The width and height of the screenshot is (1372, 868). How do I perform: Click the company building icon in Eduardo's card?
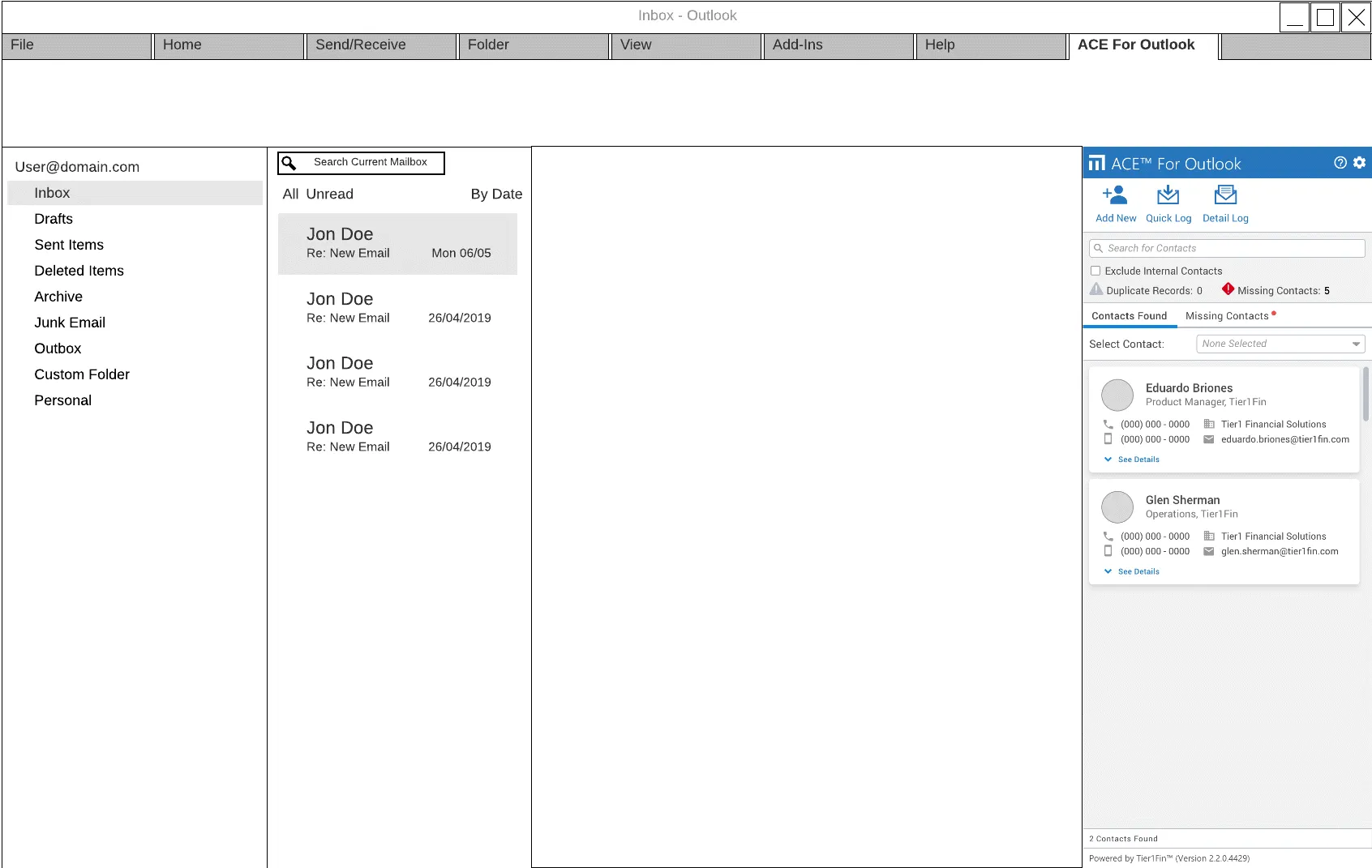click(x=1208, y=424)
